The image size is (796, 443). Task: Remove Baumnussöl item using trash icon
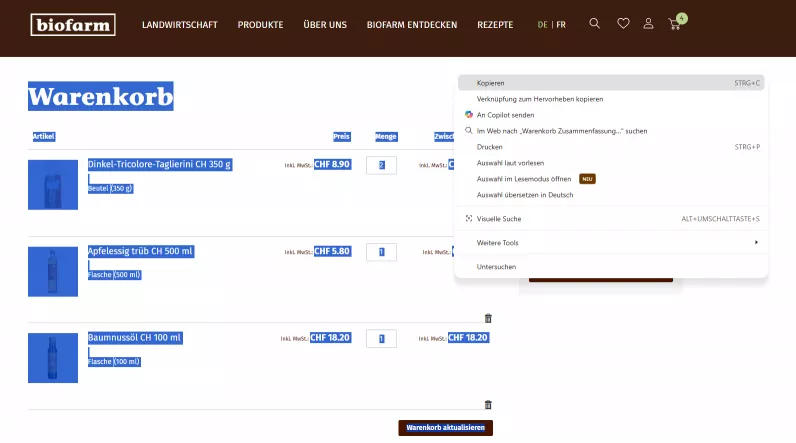[488, 404]
